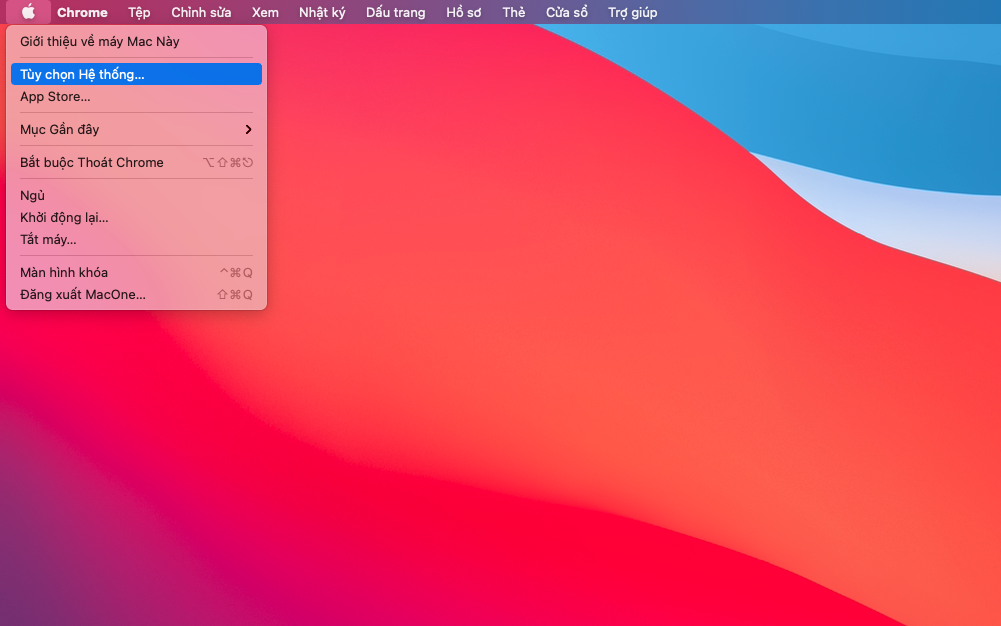Open the Tệp menu
1001x626 pixels.
click(x=139, y=12)
